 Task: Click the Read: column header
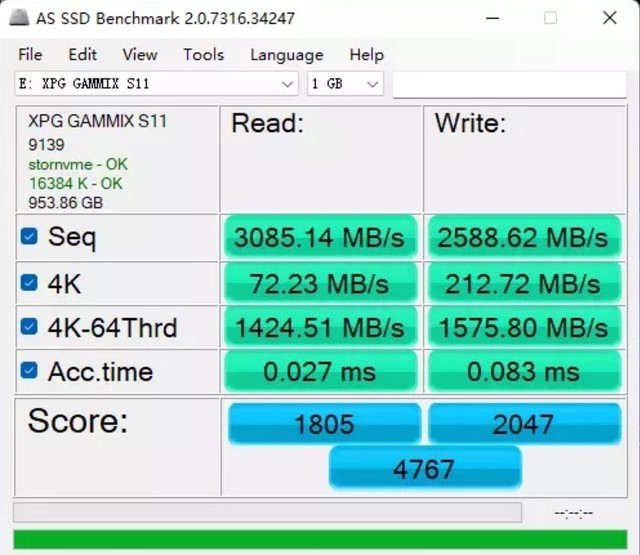point(268,123)
